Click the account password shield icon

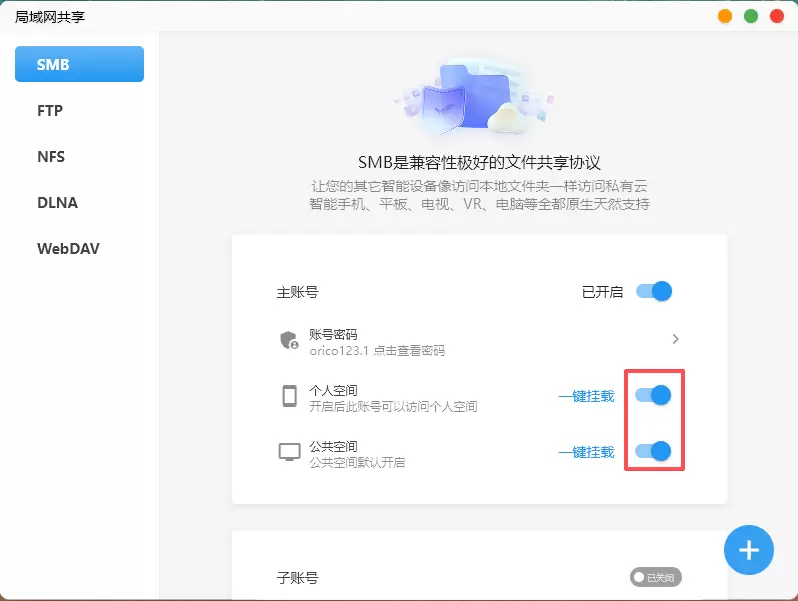tap(289, 340)
